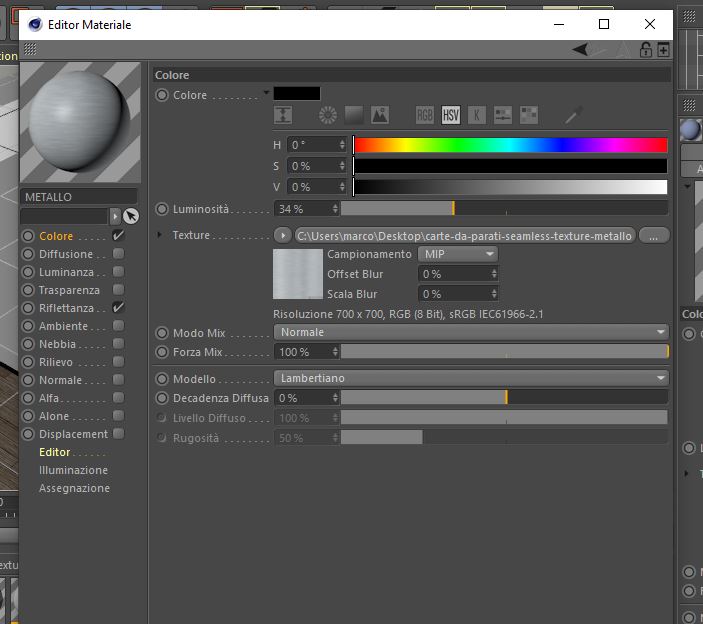Enable the Trasparenza channel checkbox
Image resolution: width=703 pixels, height=624 pixels.
pyautogui.click(x=118, y=290)
